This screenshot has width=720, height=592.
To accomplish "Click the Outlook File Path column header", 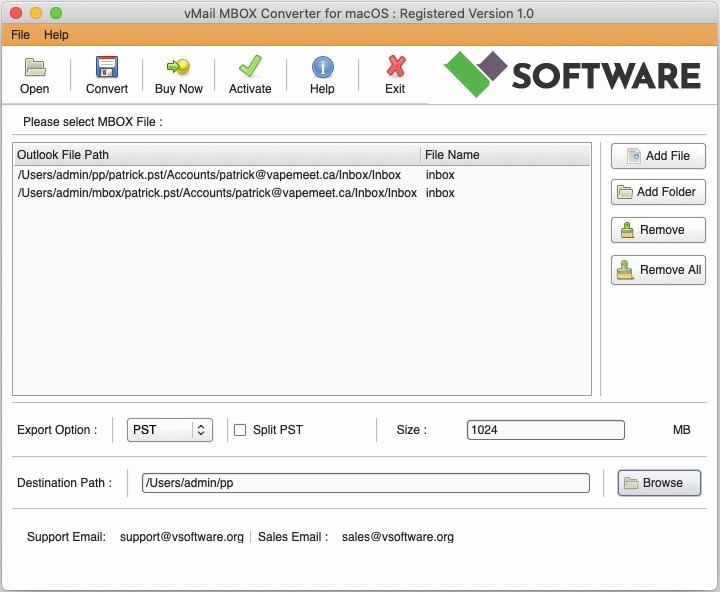I will click(215, 155).
